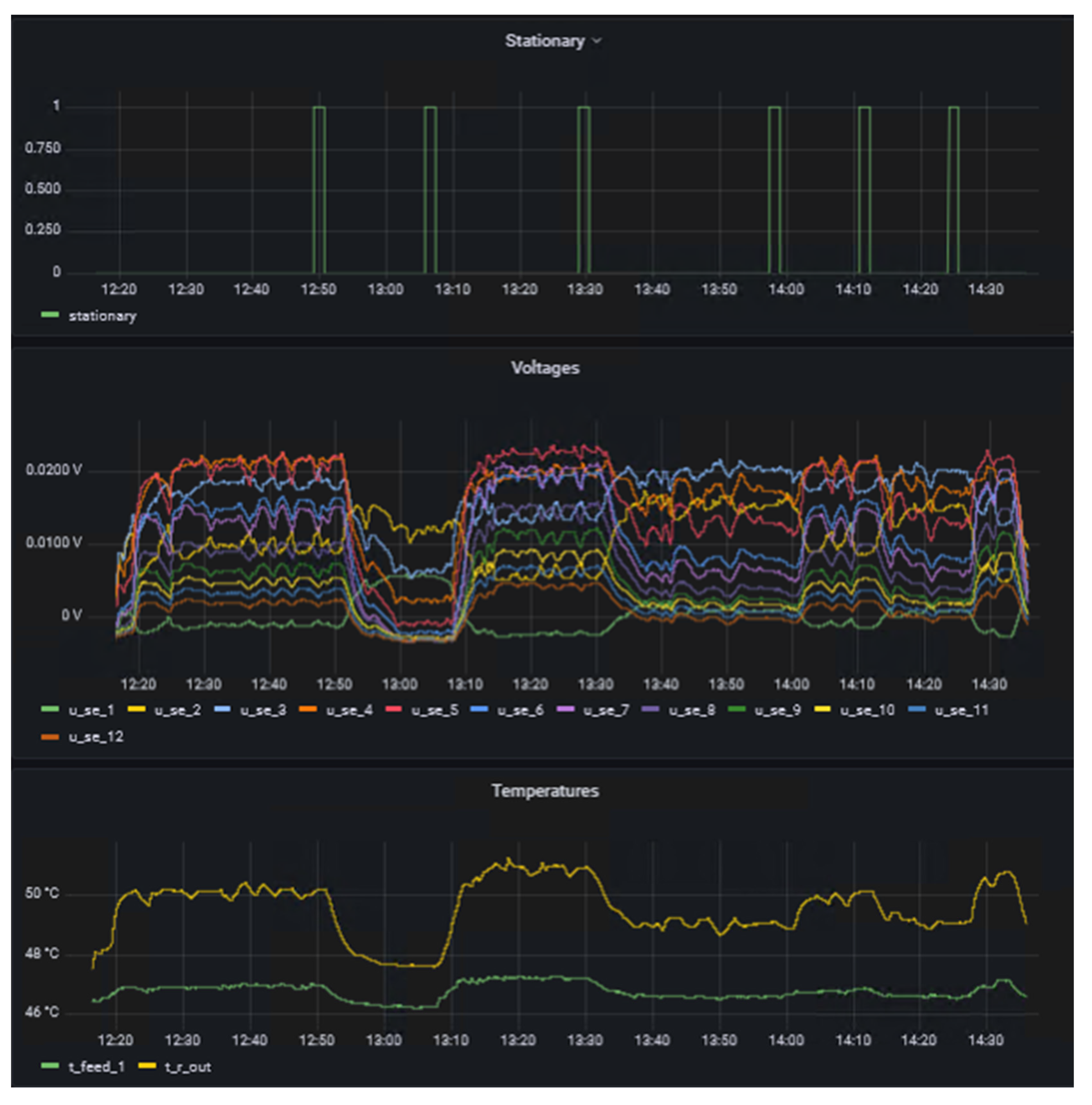This screenshot has height=1105, width=1092.
Task: Click the Voltages panel title
Action: pos(545,368)
